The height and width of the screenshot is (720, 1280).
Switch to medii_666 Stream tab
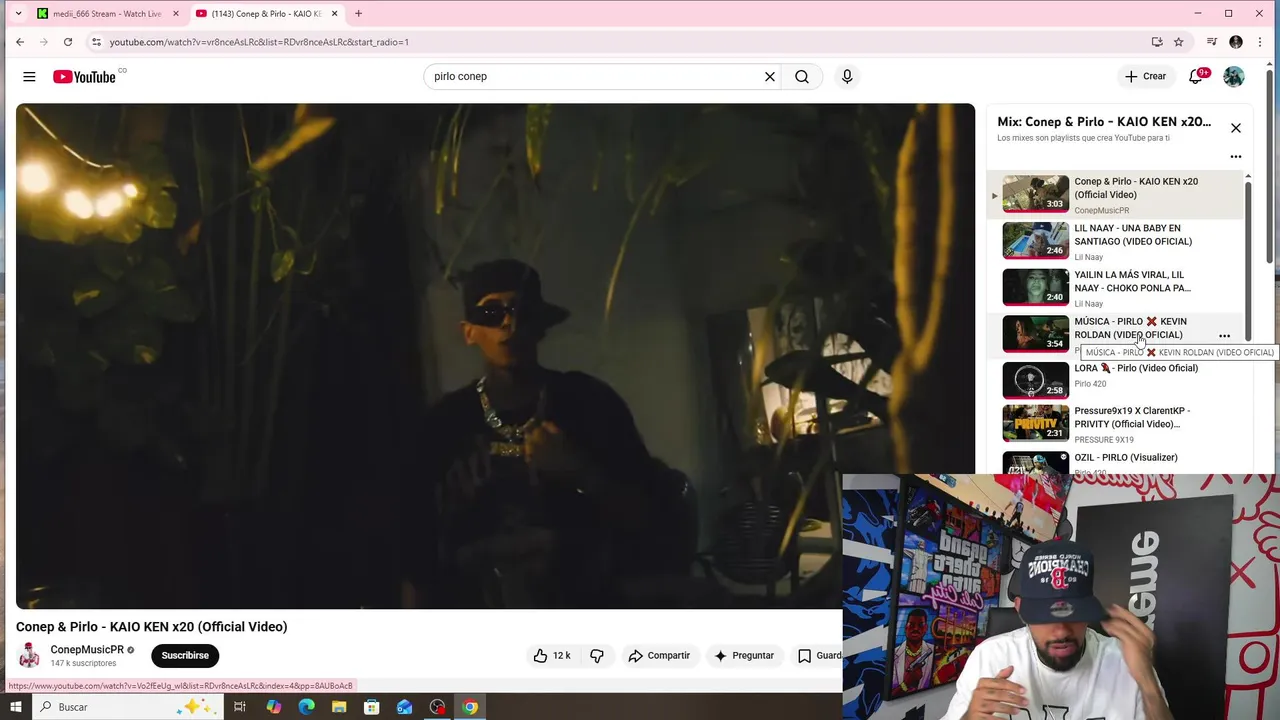[107, 14]
